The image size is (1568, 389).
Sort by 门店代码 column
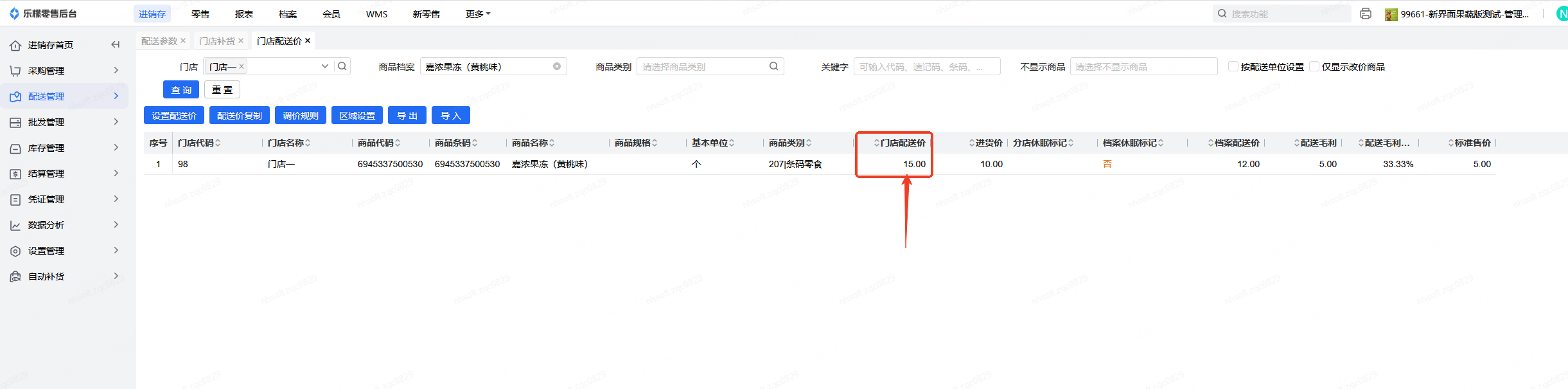[218, 143]
